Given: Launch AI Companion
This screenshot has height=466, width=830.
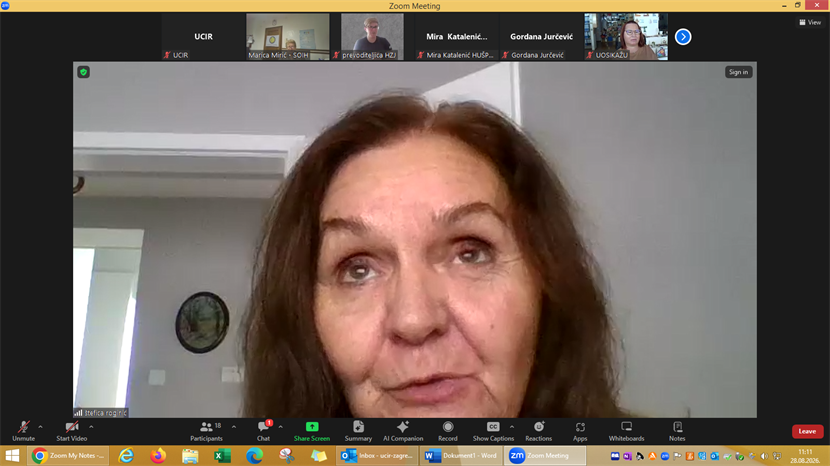Looking at the screenshot, I should (403, 431).
